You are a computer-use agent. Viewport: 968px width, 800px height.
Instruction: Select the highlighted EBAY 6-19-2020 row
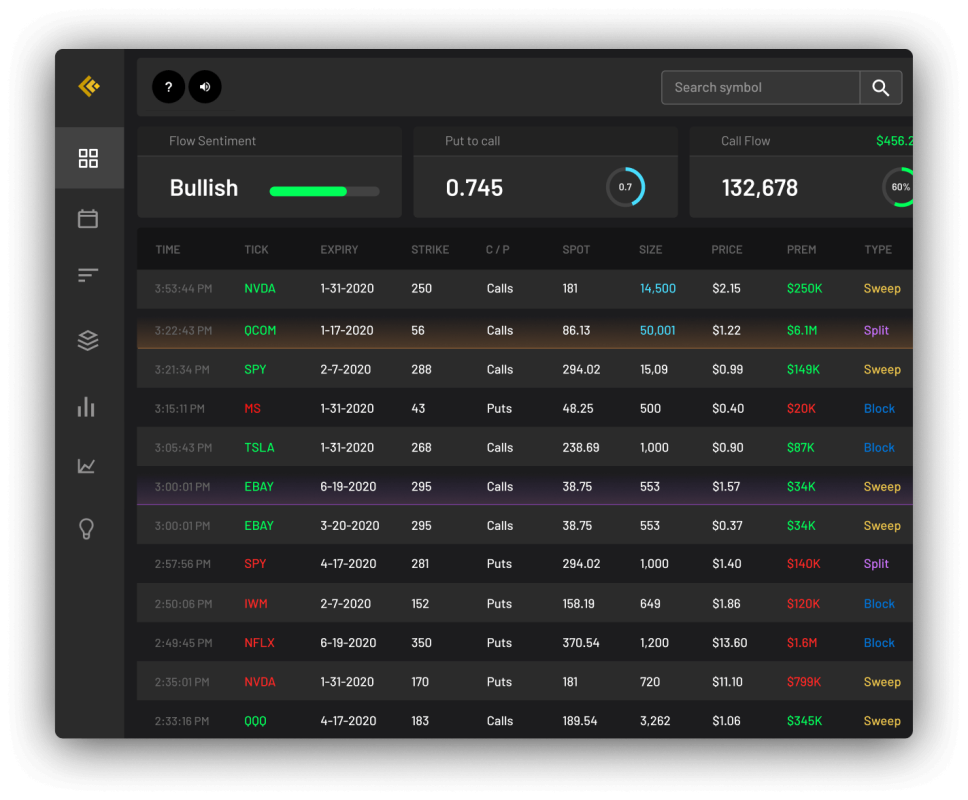(524, 487)
